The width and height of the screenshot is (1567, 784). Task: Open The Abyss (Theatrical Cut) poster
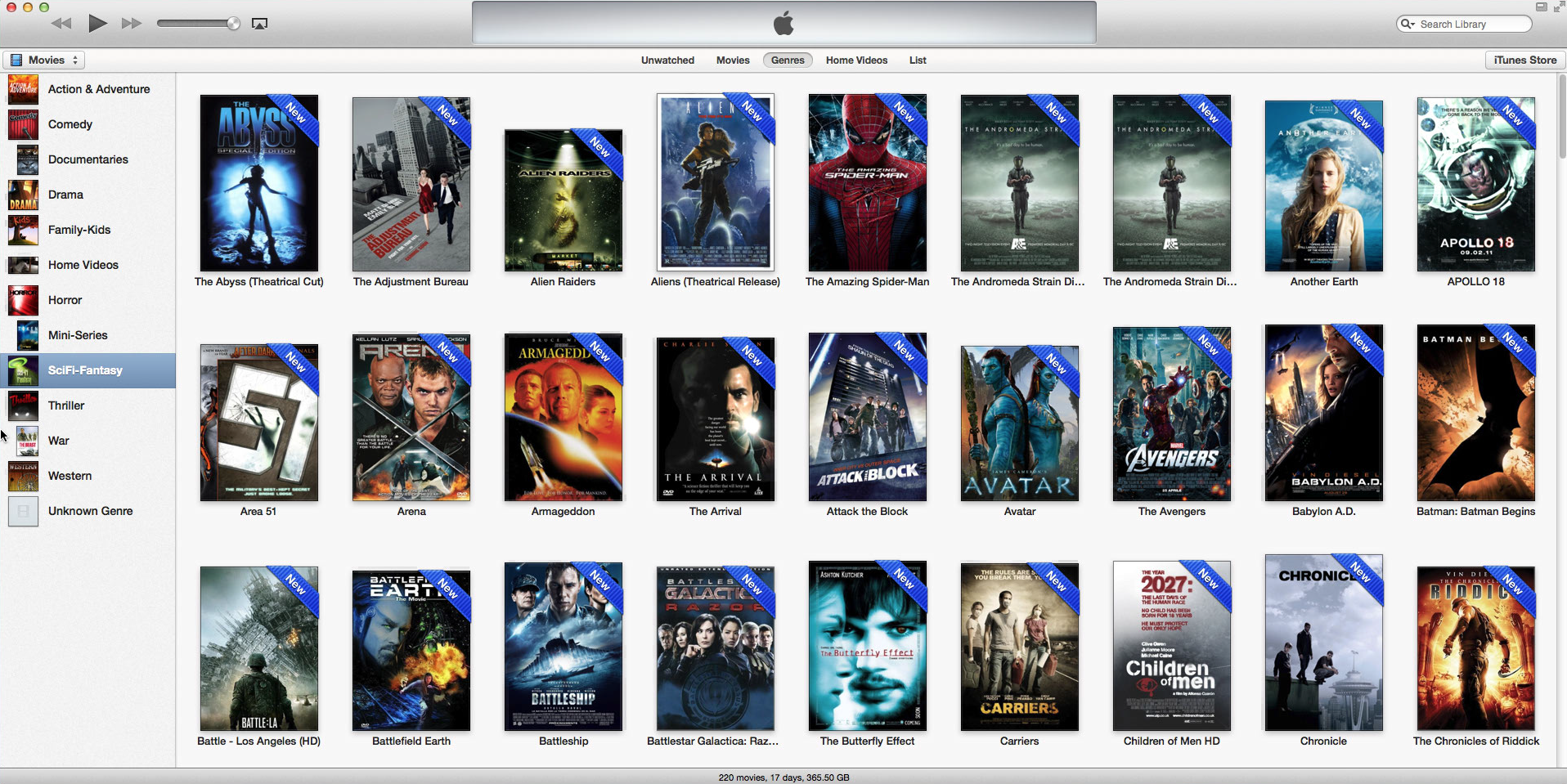click(x=259, y=183)
